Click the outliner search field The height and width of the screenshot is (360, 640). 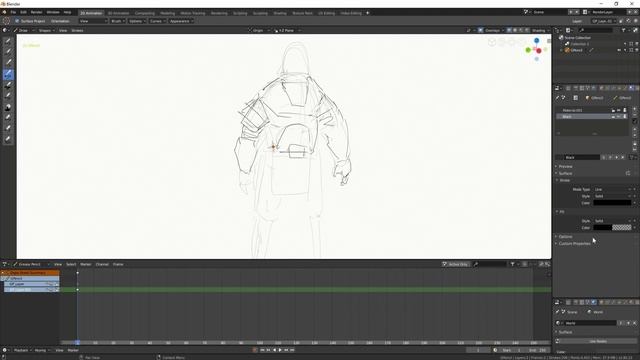click(596, 30)
